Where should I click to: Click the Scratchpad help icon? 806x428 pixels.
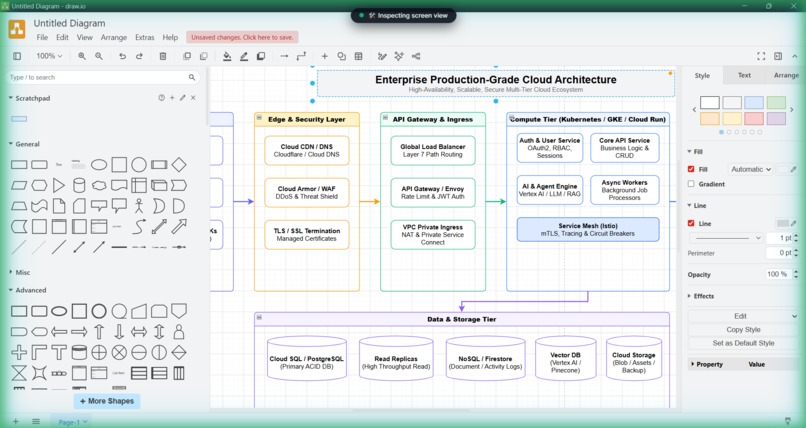pos(161,98)
